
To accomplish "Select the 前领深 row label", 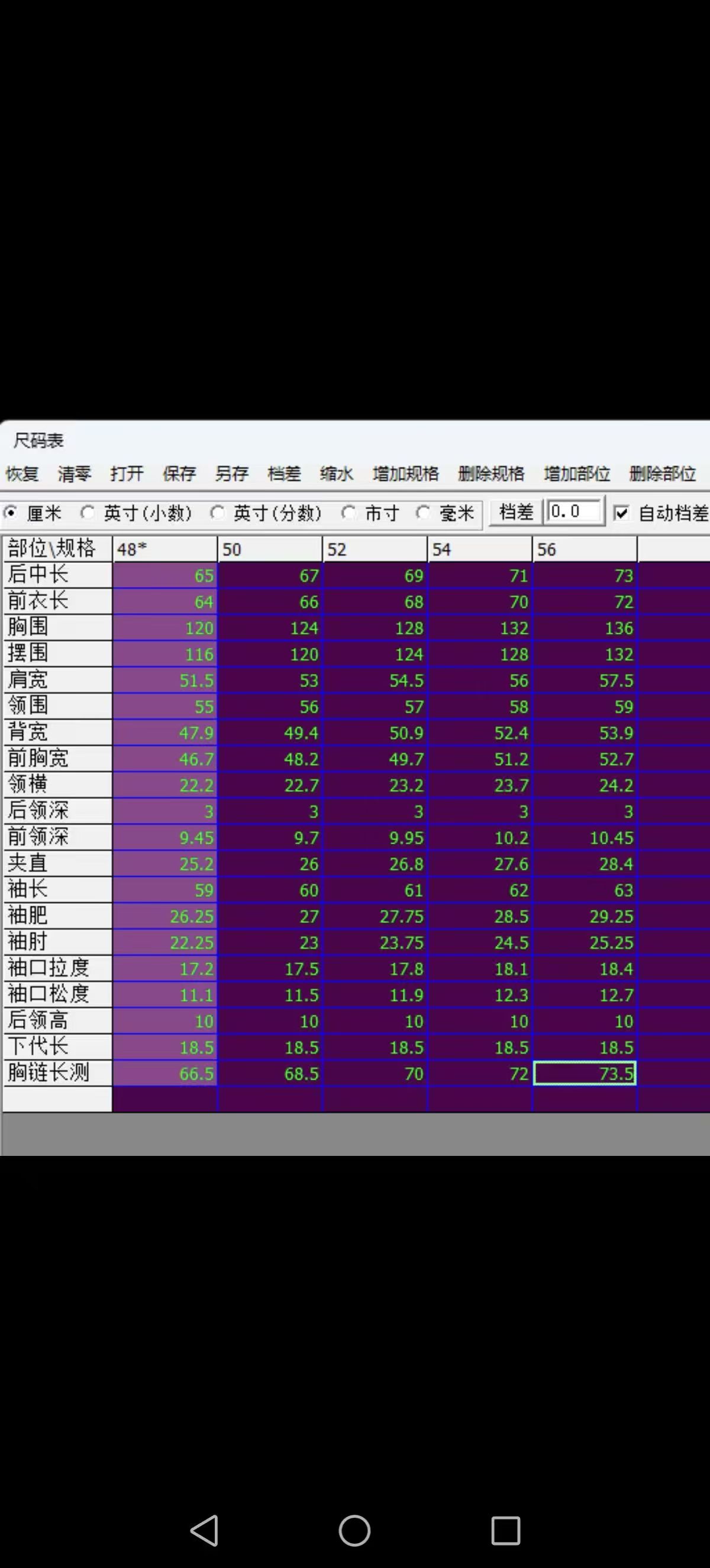I will [57, 837].
